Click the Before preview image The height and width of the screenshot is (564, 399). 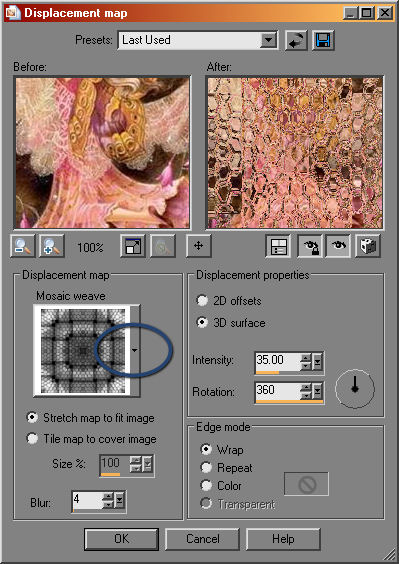[102, 152]
